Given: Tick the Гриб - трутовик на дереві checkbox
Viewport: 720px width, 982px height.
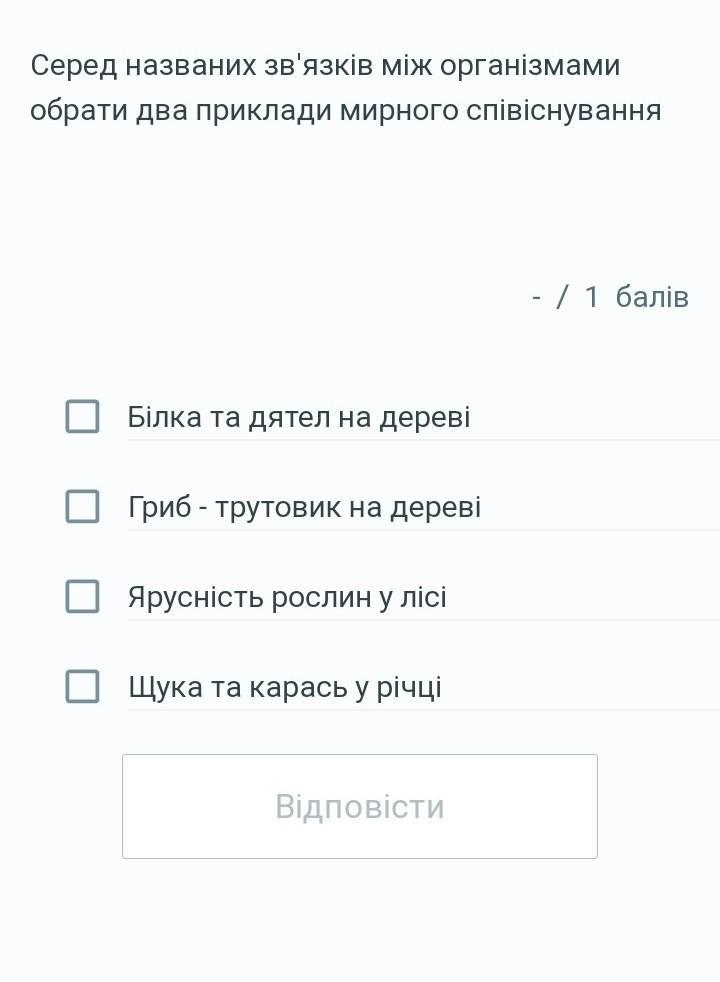Looking at the screenshot, I should (82, 506).
